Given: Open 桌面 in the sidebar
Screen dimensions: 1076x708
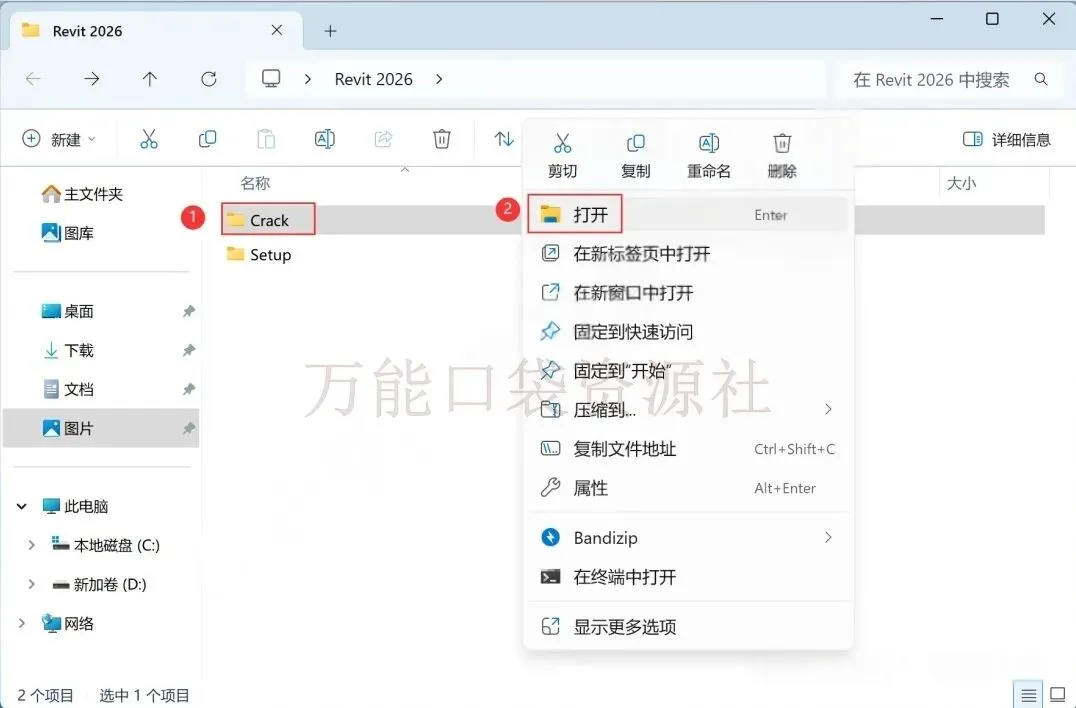Looking at the screenshot, I should (68, 311).
